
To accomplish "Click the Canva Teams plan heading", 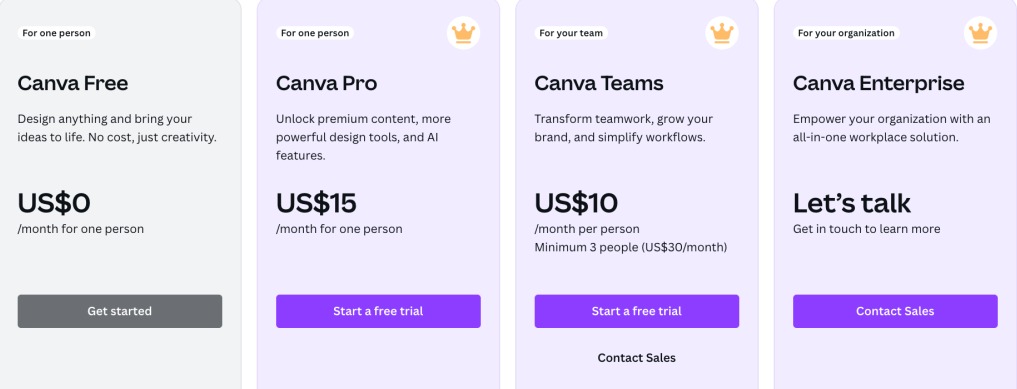I will [x=599, y=84].
